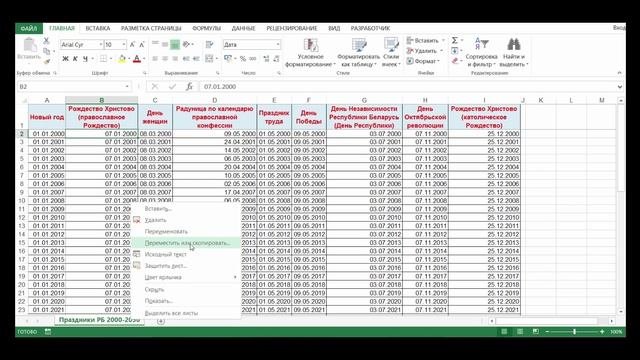This screenshot has height=360, width=640.
Task: Add new sheet with plus button
Action: [x=161, y=321]
